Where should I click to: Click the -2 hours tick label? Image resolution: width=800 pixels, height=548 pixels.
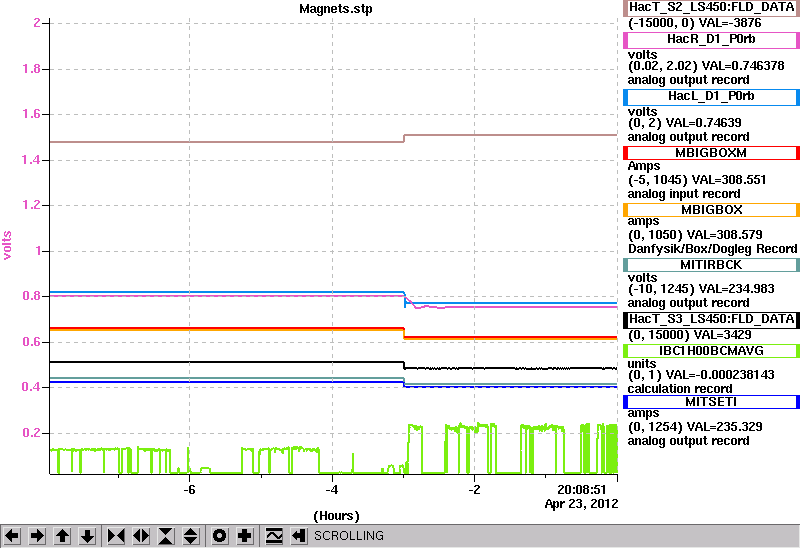pyautogui.click(x=474, y=490)
